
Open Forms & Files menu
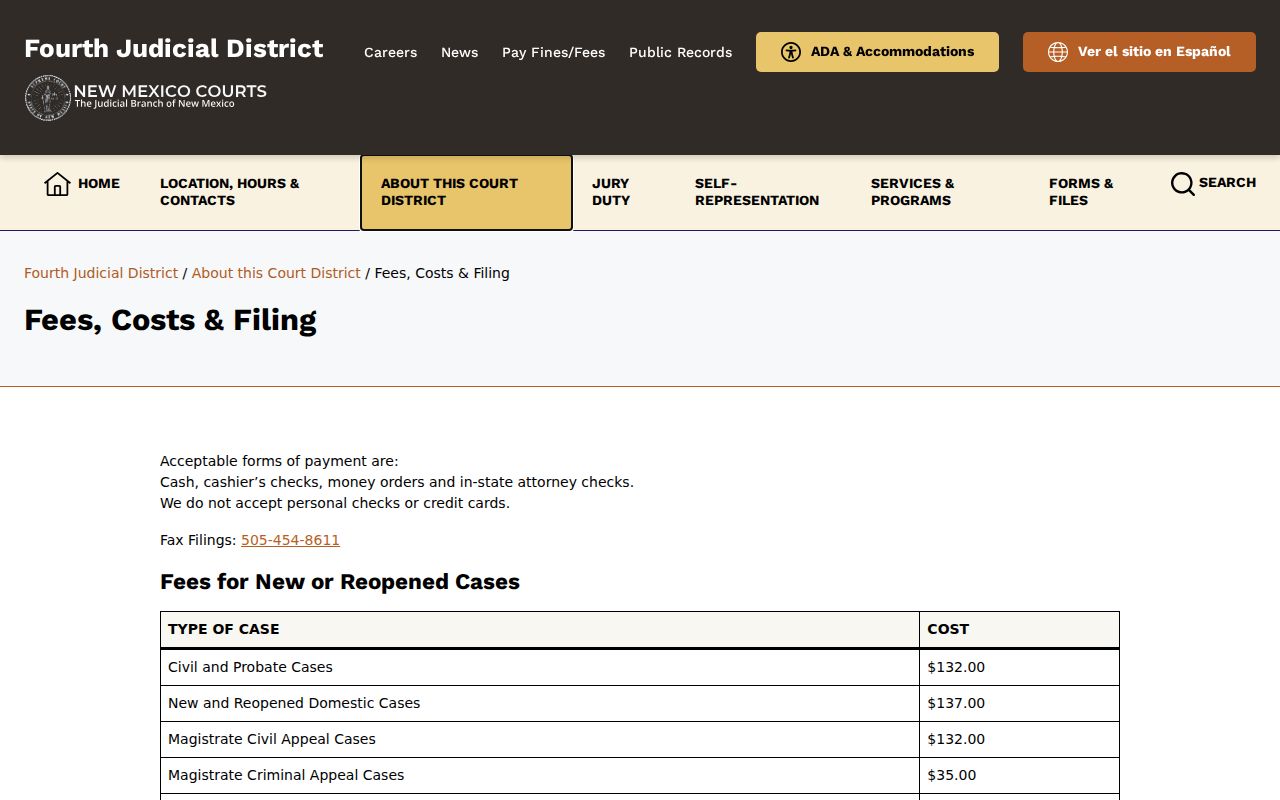pyautogui.click(x=1081, y=192)
